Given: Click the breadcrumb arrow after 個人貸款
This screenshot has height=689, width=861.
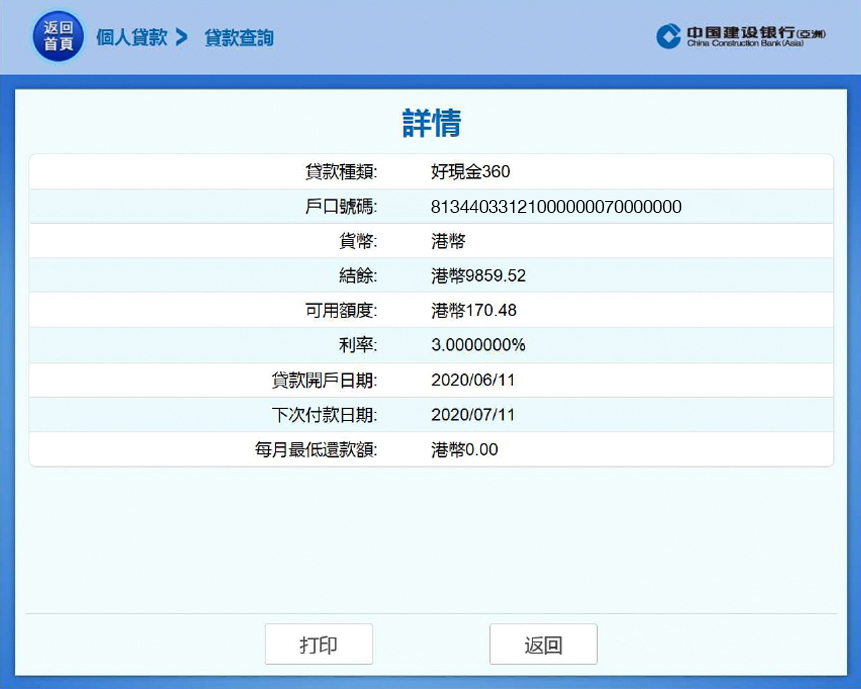Looking at the screenshot, I should (181, 38).
